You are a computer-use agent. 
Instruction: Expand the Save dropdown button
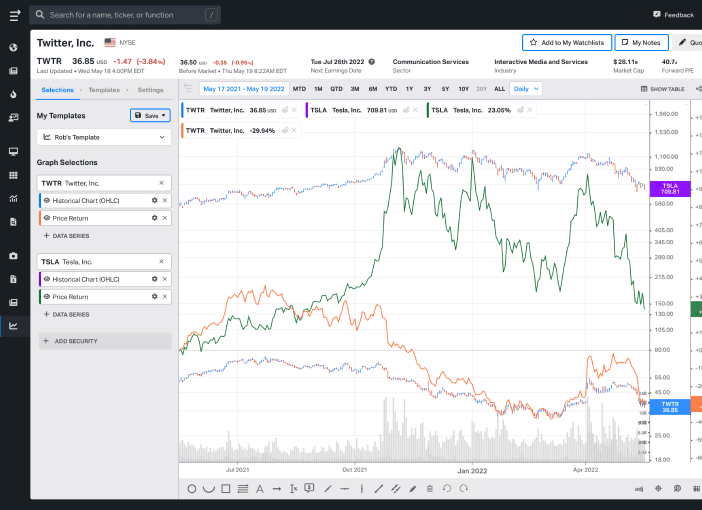[150, 115]
